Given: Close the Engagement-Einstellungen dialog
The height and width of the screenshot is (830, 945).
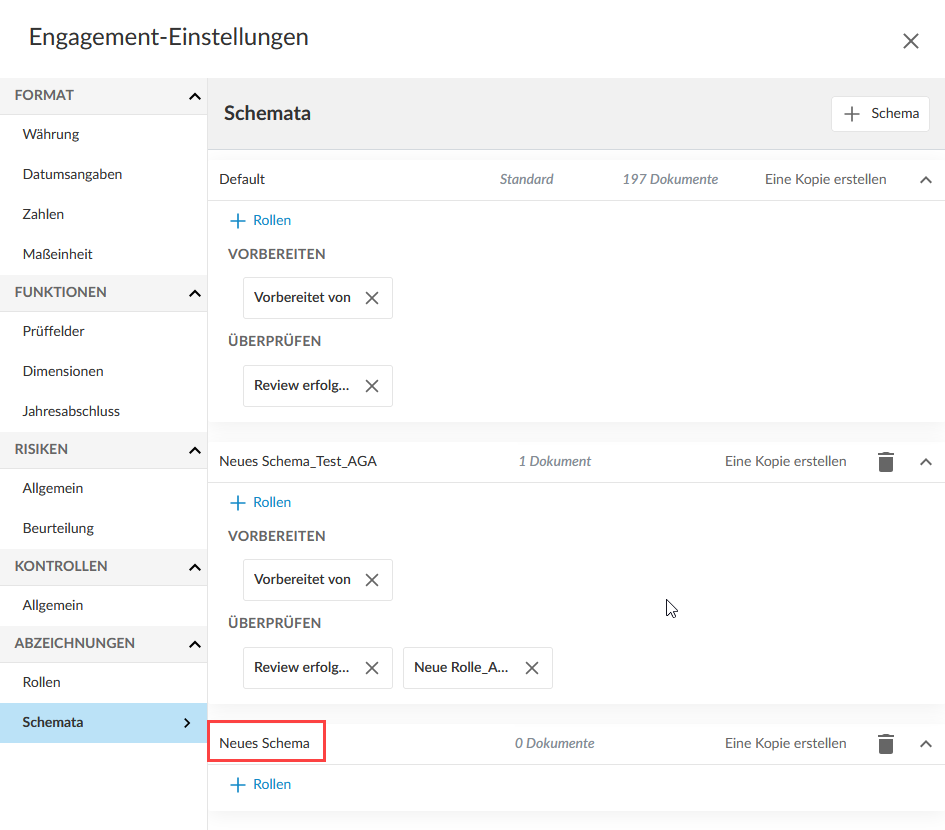Looking at the screenshot, I should (x=910, y=41).
